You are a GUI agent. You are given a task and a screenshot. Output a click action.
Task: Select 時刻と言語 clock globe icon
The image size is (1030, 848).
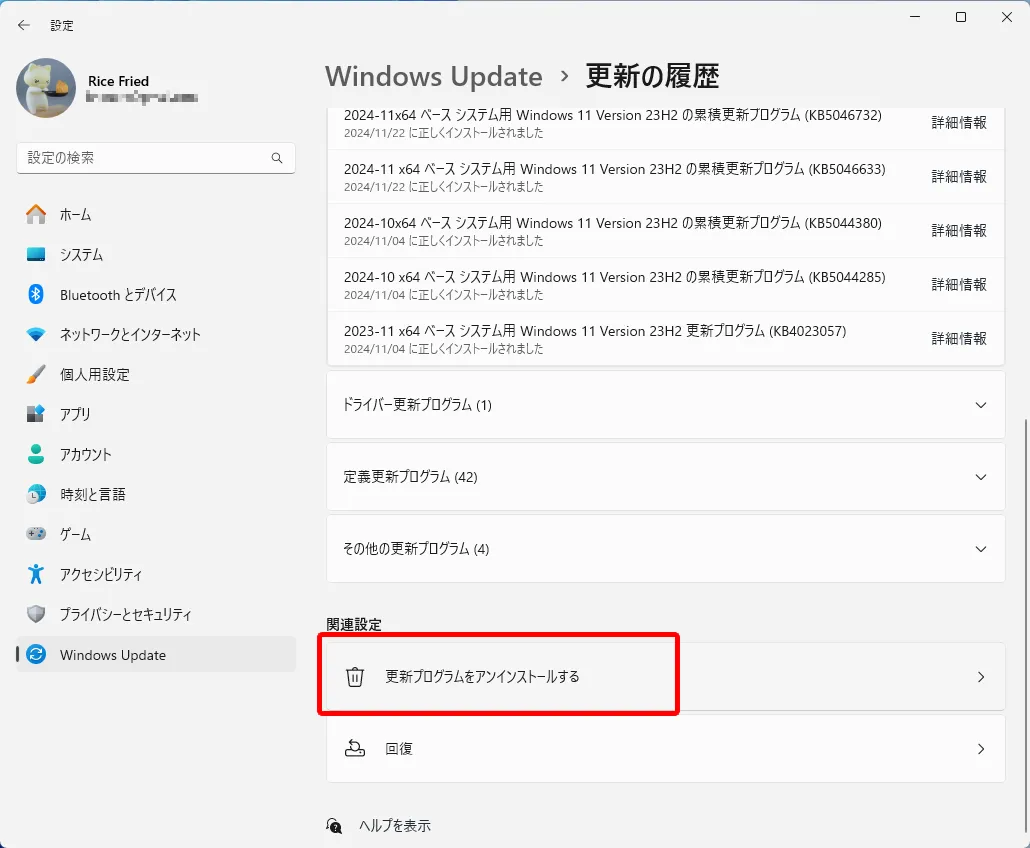coord(36,494)
